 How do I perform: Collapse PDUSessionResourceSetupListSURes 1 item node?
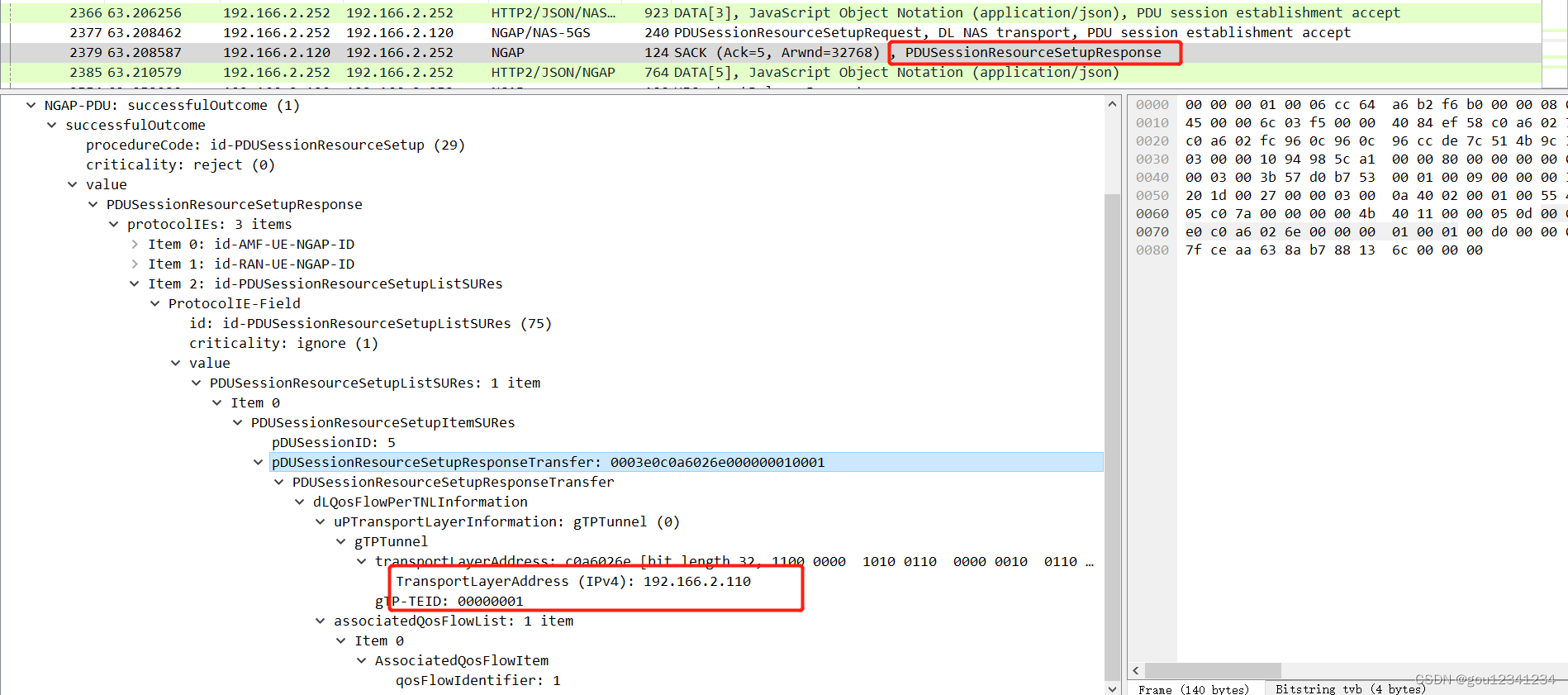[196, 383]
